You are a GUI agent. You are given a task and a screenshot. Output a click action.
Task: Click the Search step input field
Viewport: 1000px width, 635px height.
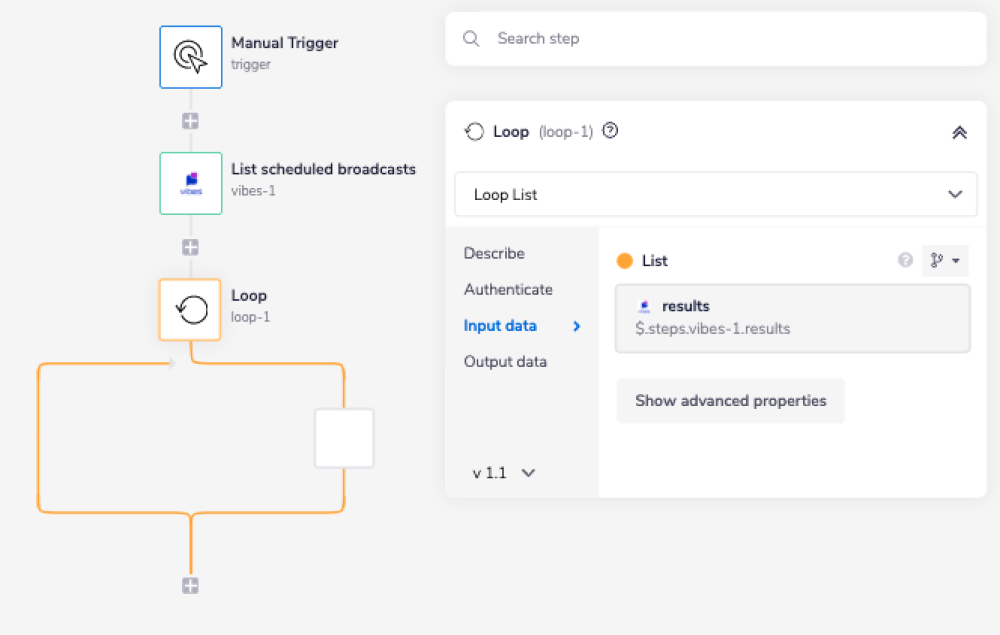pyautogui.click(x=730, y=39)
